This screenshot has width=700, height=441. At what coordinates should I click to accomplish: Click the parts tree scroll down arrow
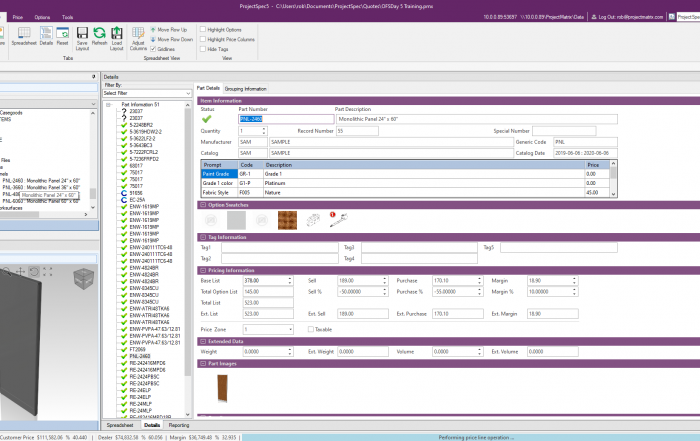click(x=188, y=415)
